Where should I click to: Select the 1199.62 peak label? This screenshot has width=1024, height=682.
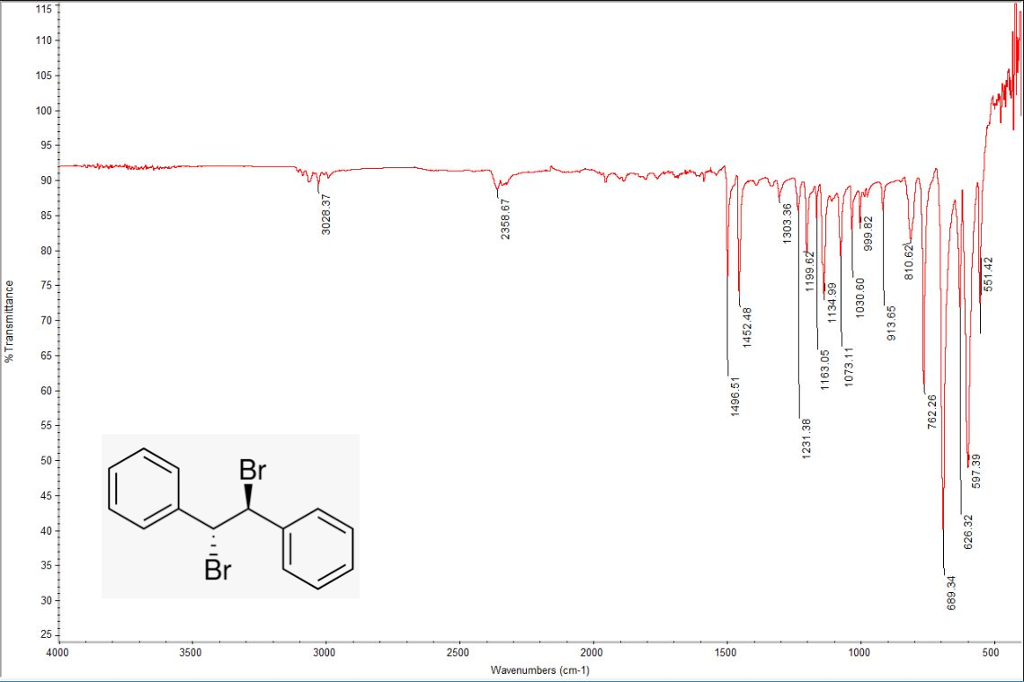pos(812,272)
